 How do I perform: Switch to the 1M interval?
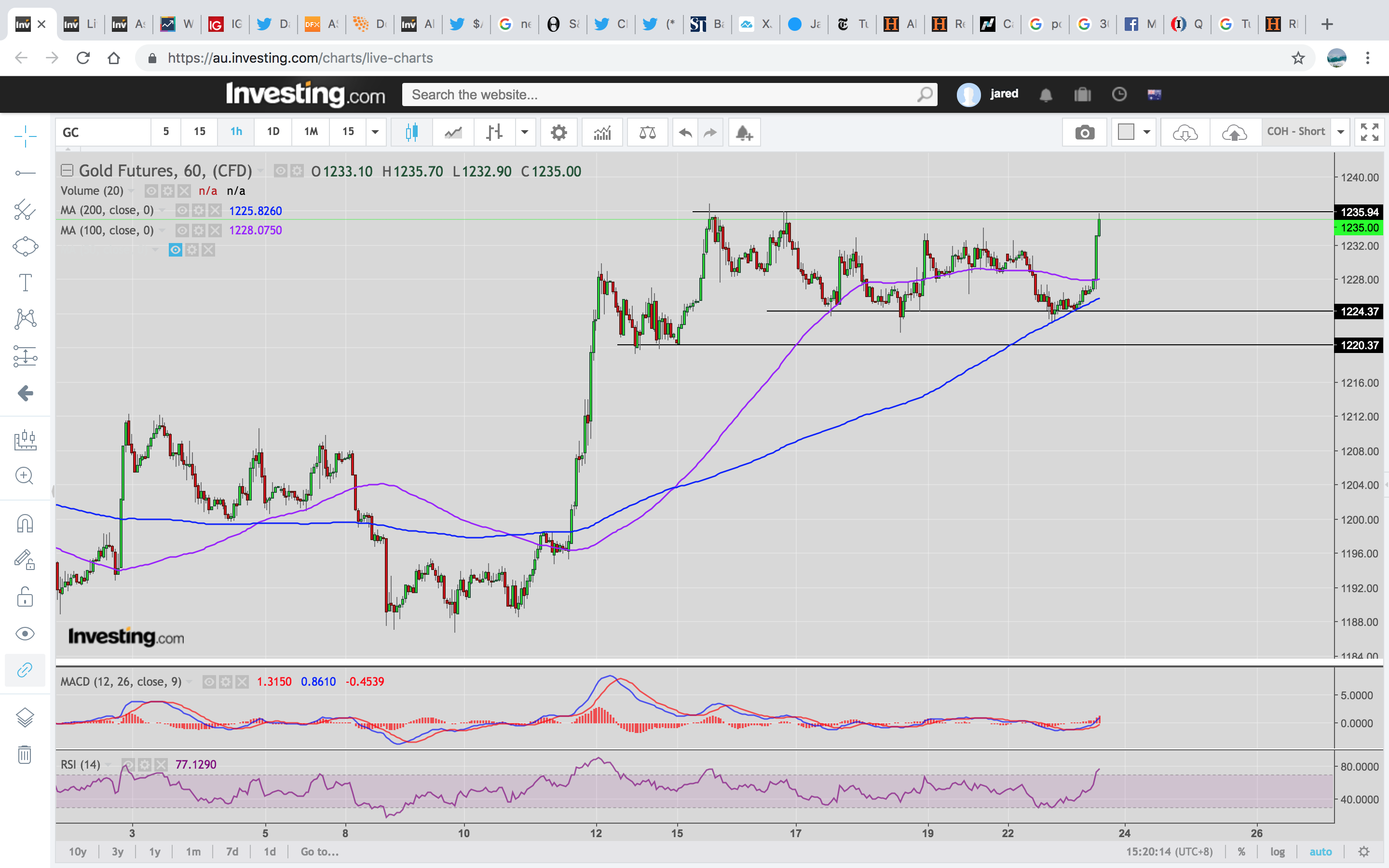tap(311, 132)
